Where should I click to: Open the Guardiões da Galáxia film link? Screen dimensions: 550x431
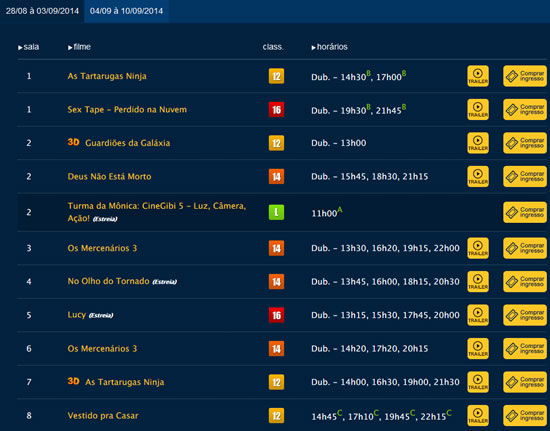[128, 143]
